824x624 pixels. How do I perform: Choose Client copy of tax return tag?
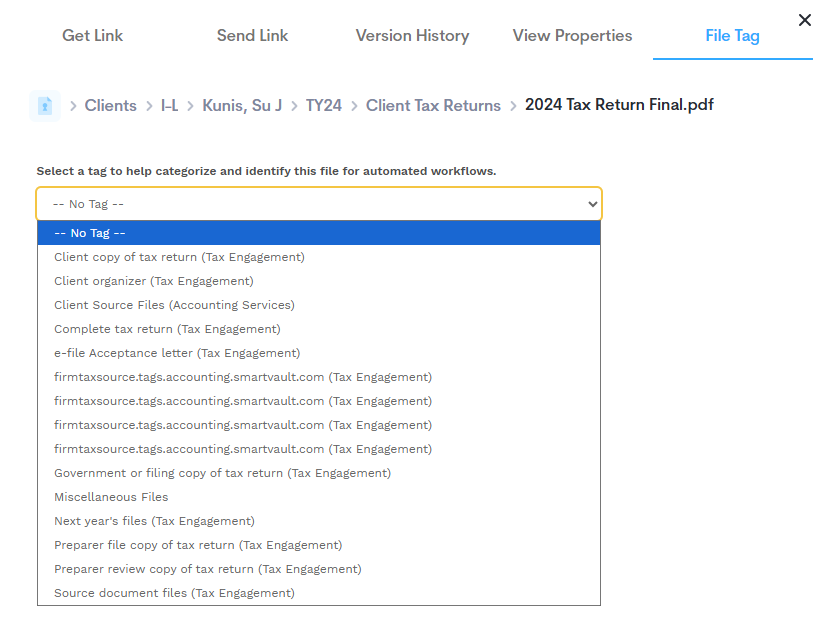point(179,257)
